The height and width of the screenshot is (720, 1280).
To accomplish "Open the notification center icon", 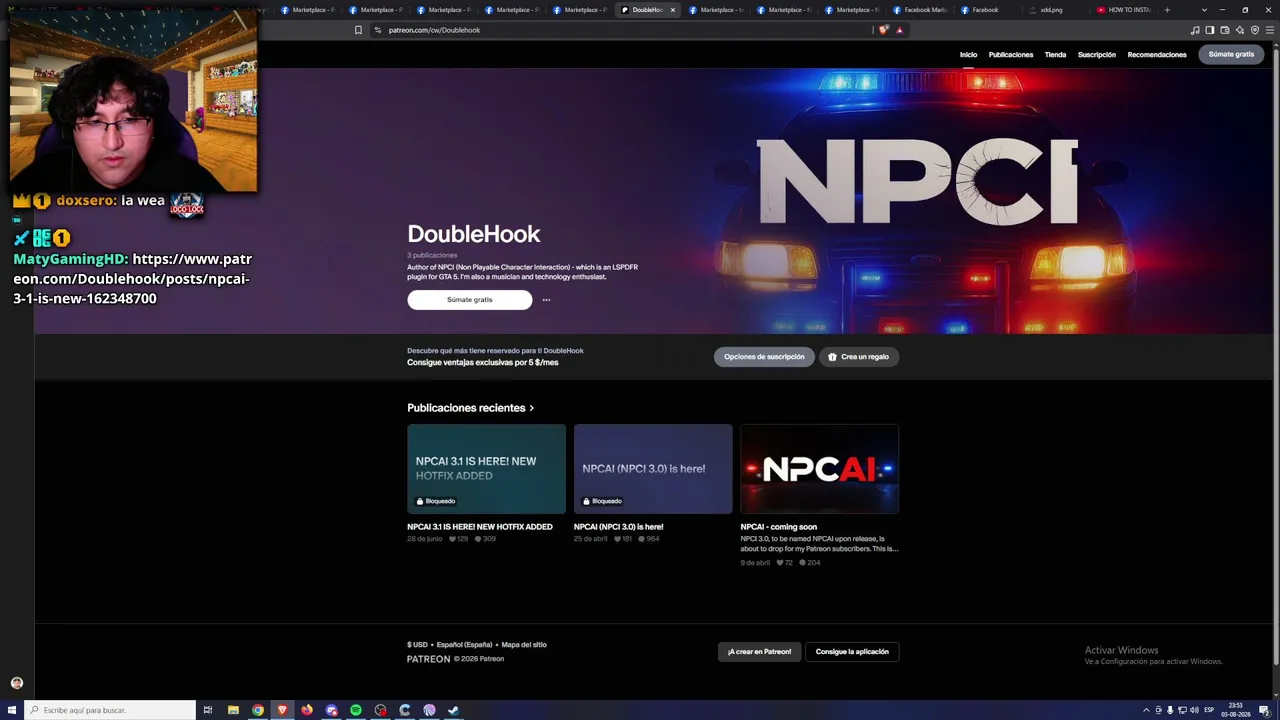I will [x=1264, y=710].
